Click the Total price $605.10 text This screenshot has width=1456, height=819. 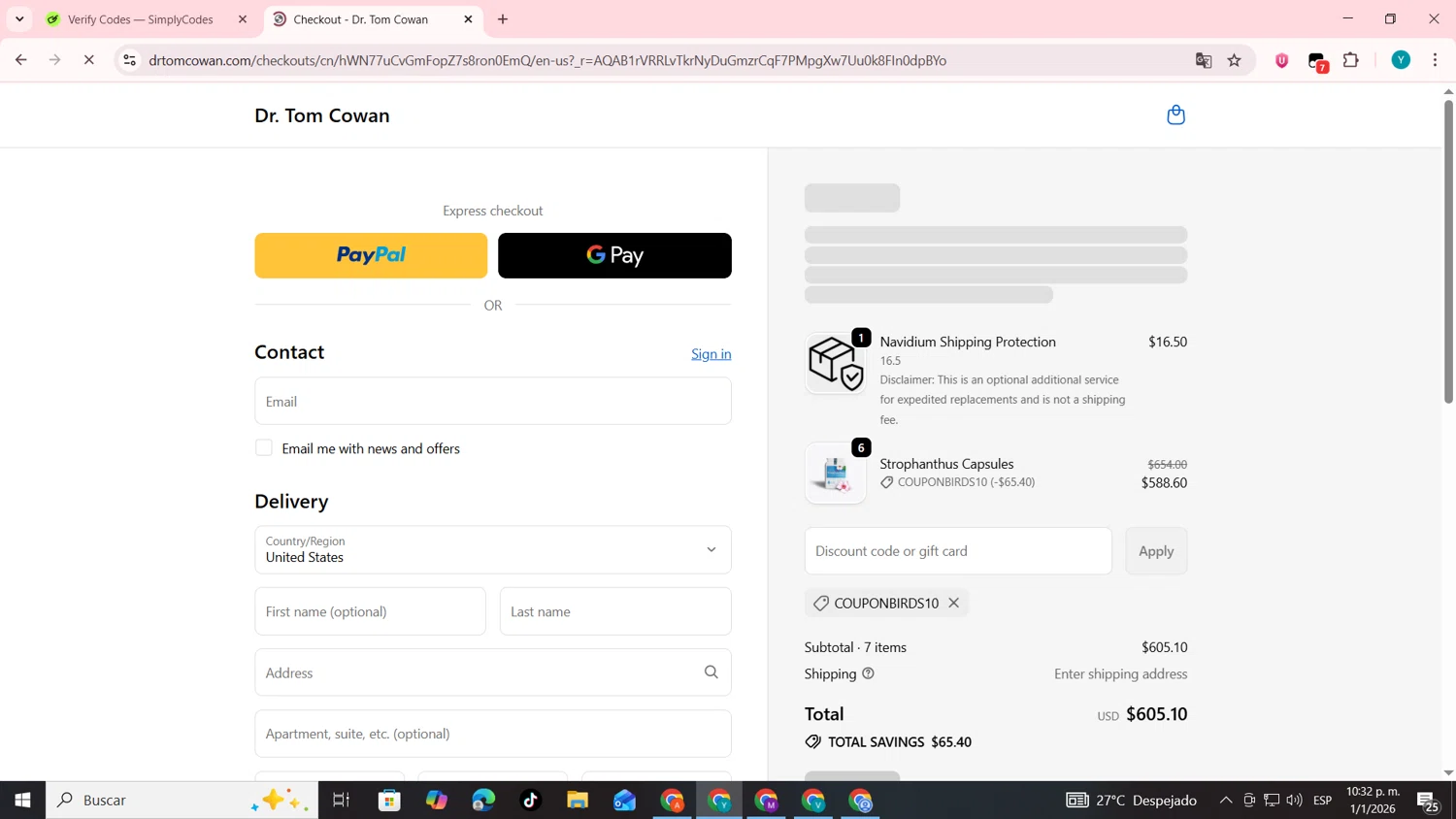[x=1156, y=714]
